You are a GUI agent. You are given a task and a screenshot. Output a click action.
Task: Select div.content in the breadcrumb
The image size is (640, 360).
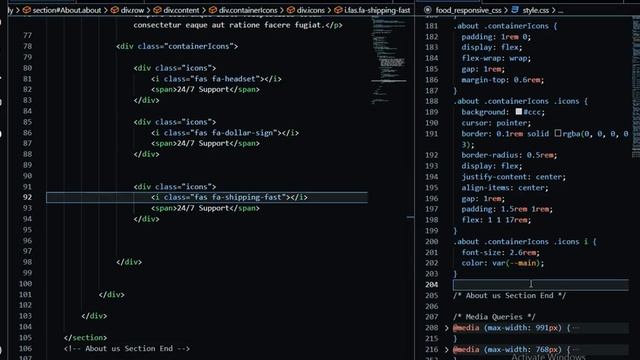[x=181, y=10]
